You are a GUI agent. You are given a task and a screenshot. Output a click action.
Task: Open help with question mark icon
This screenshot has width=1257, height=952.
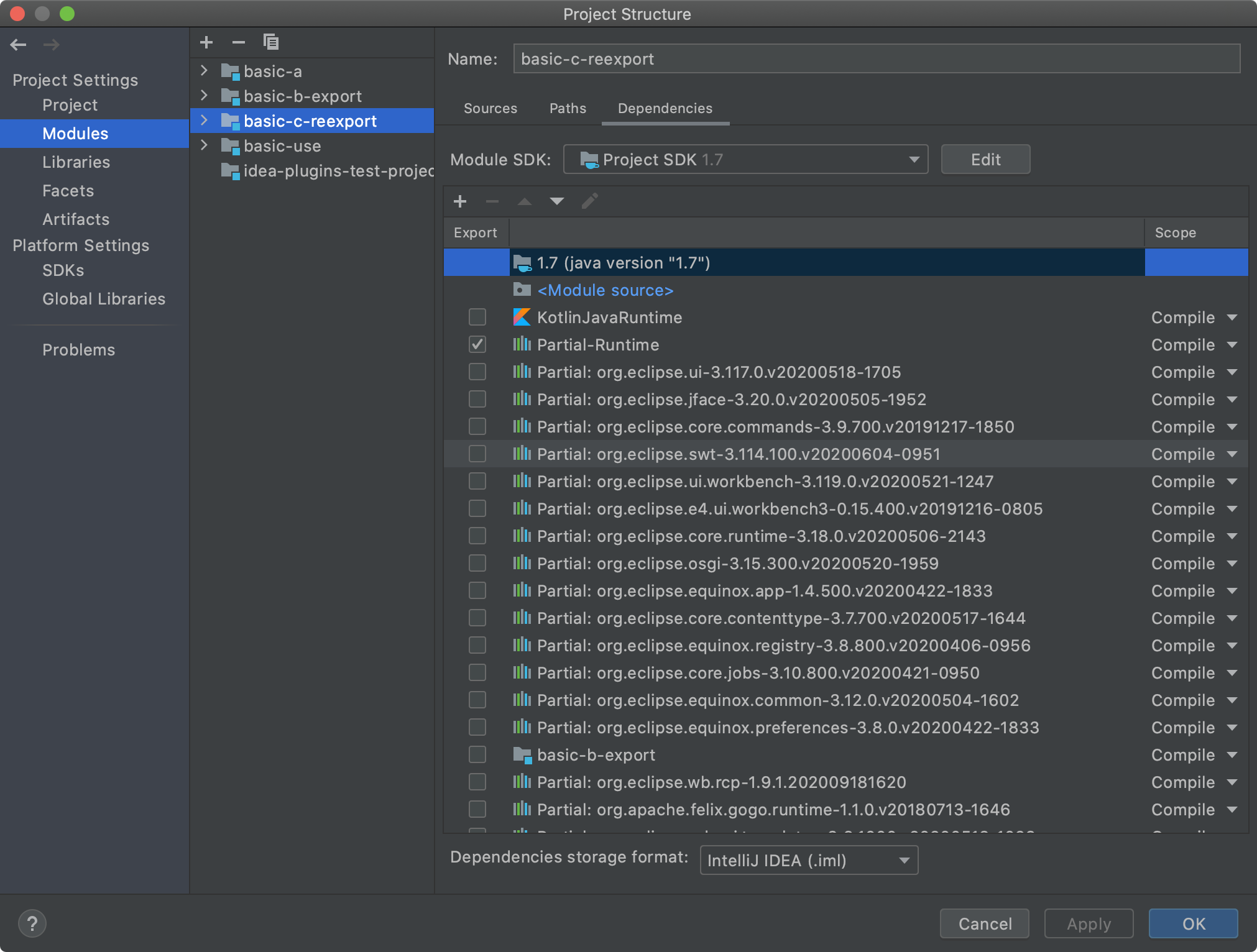point(32,923)
